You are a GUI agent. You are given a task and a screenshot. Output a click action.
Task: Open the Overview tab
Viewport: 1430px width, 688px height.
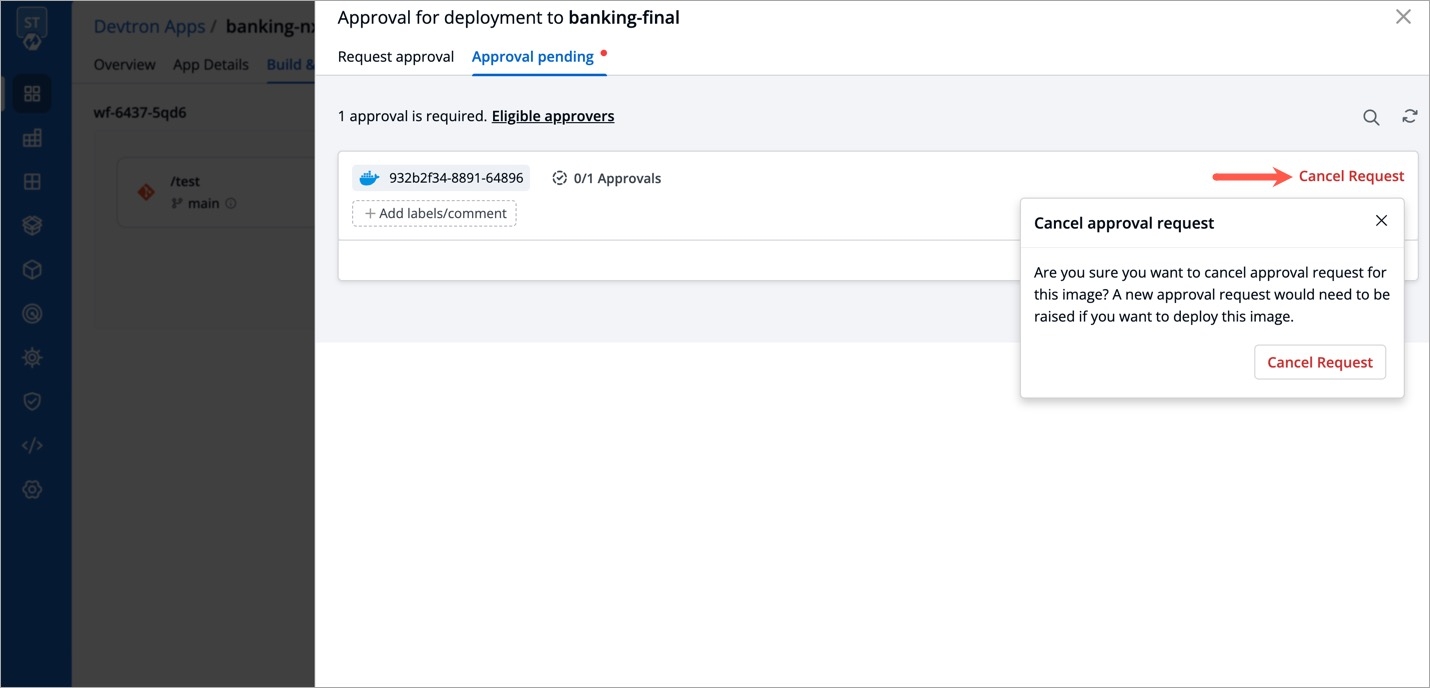tap(124, 65)
